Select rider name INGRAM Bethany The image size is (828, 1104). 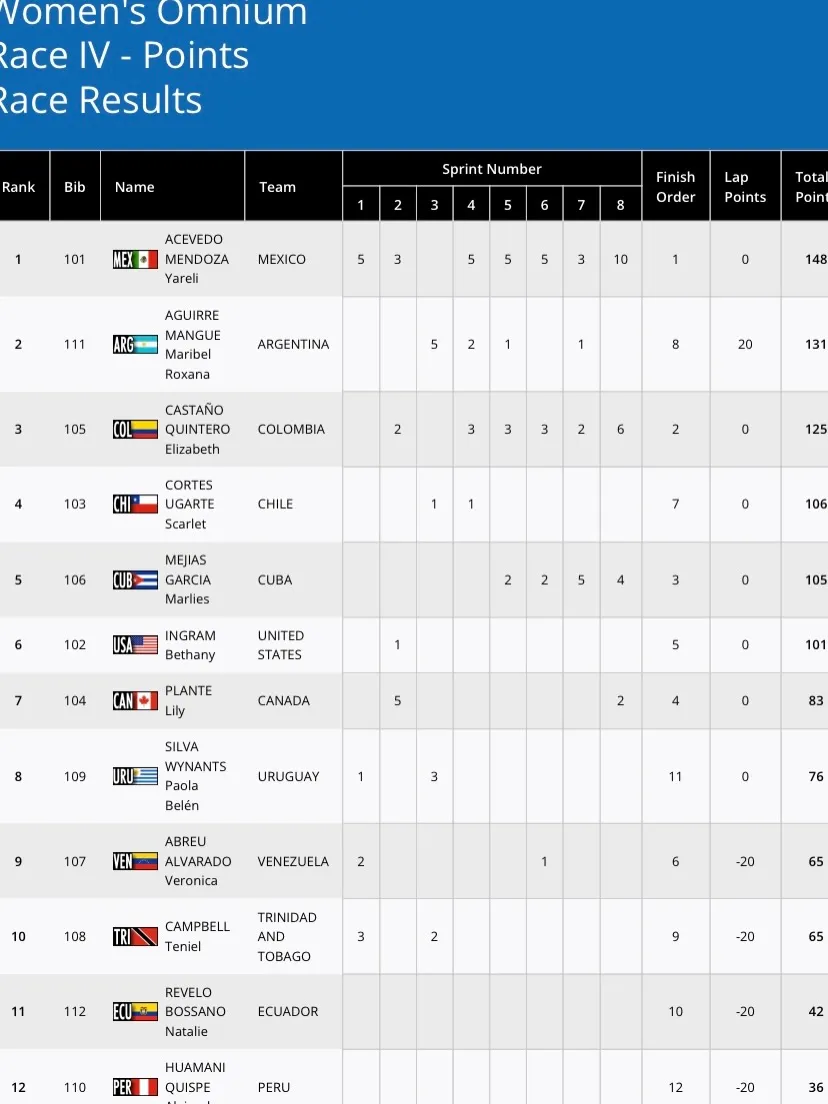[190, 645]
